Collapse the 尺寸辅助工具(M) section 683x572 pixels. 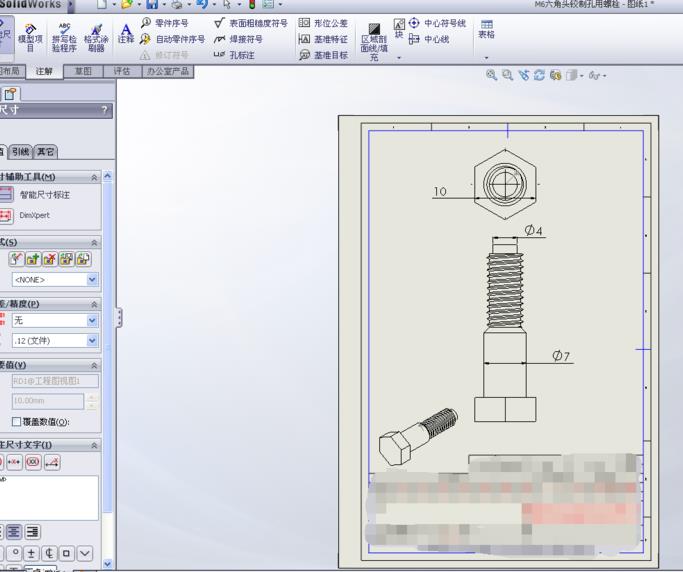tap(94, 177)
